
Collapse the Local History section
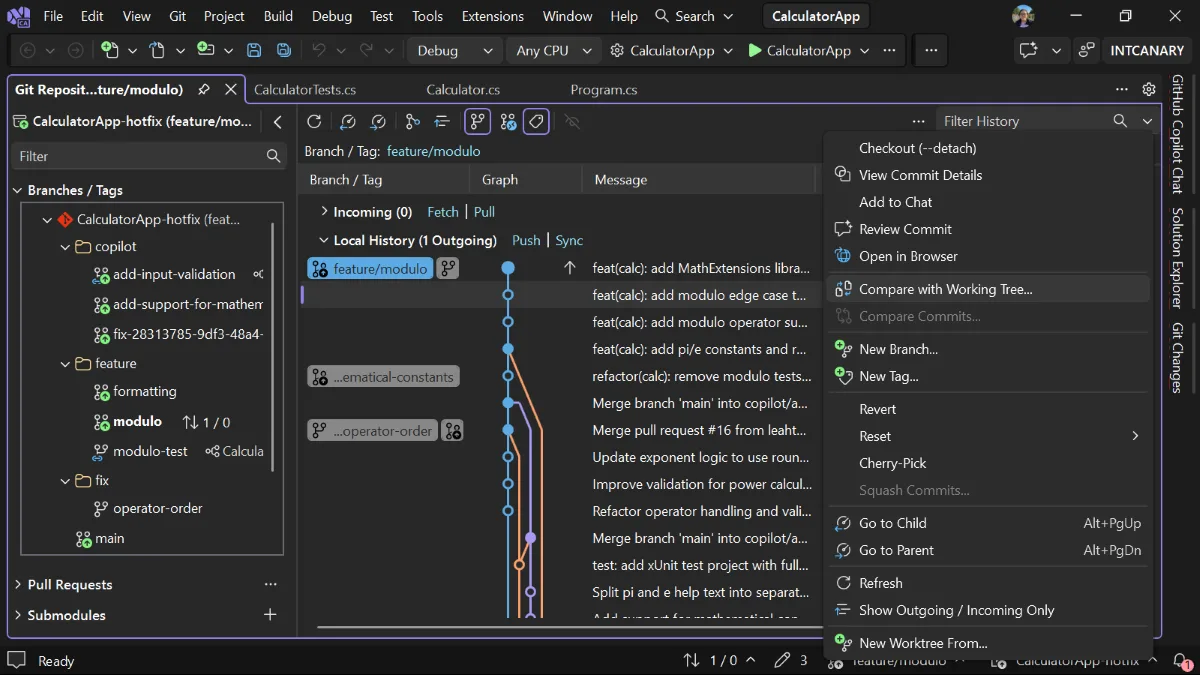324,240
